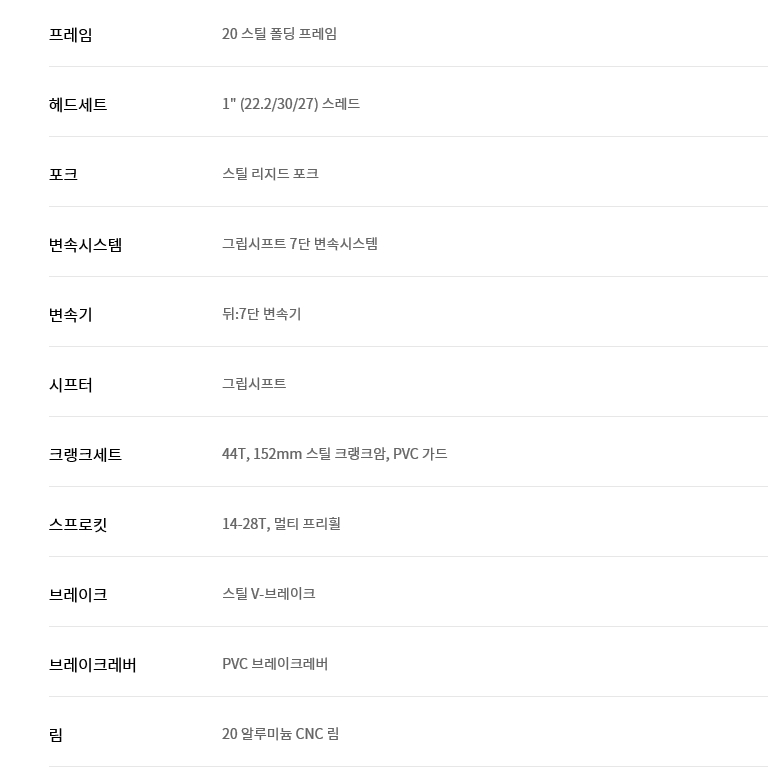Click the 변속기 row label
This screenshot has height=768, width=768.
coord(71,315)
